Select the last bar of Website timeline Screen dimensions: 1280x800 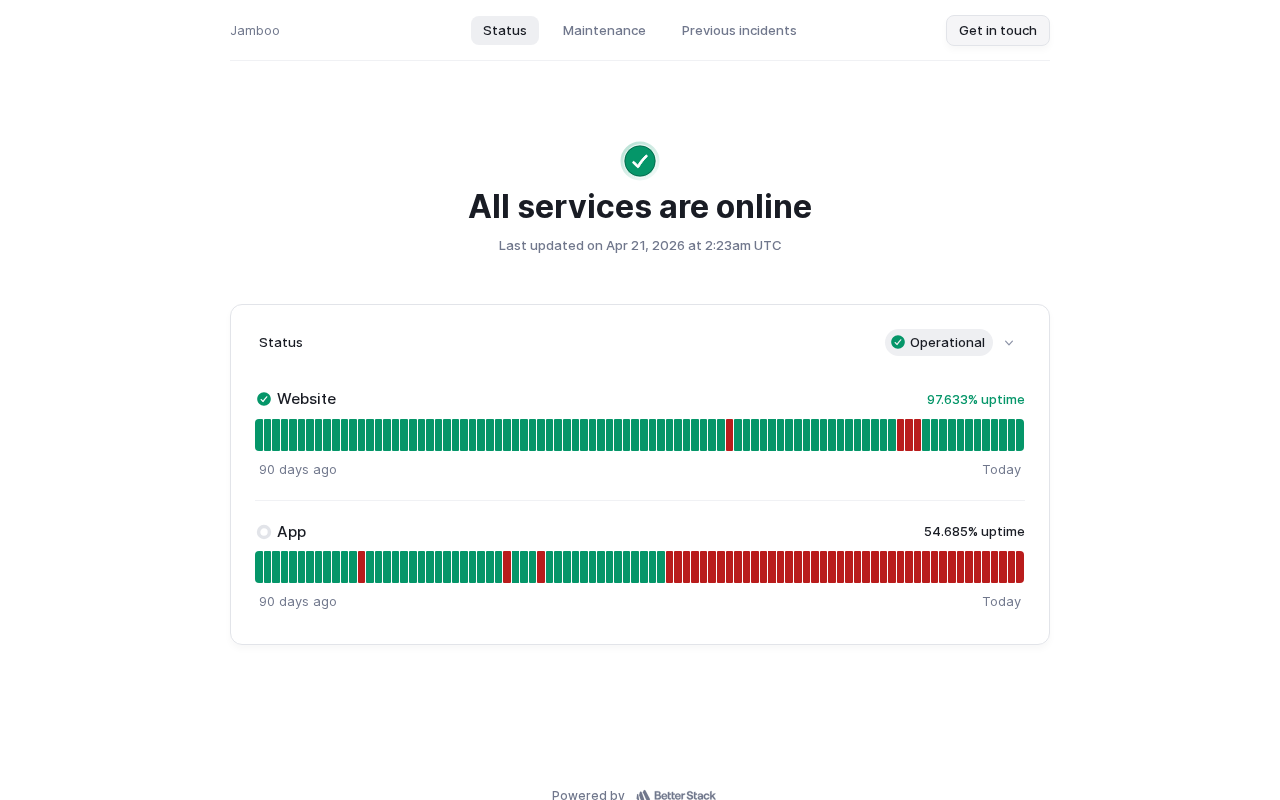[1019, 435]
